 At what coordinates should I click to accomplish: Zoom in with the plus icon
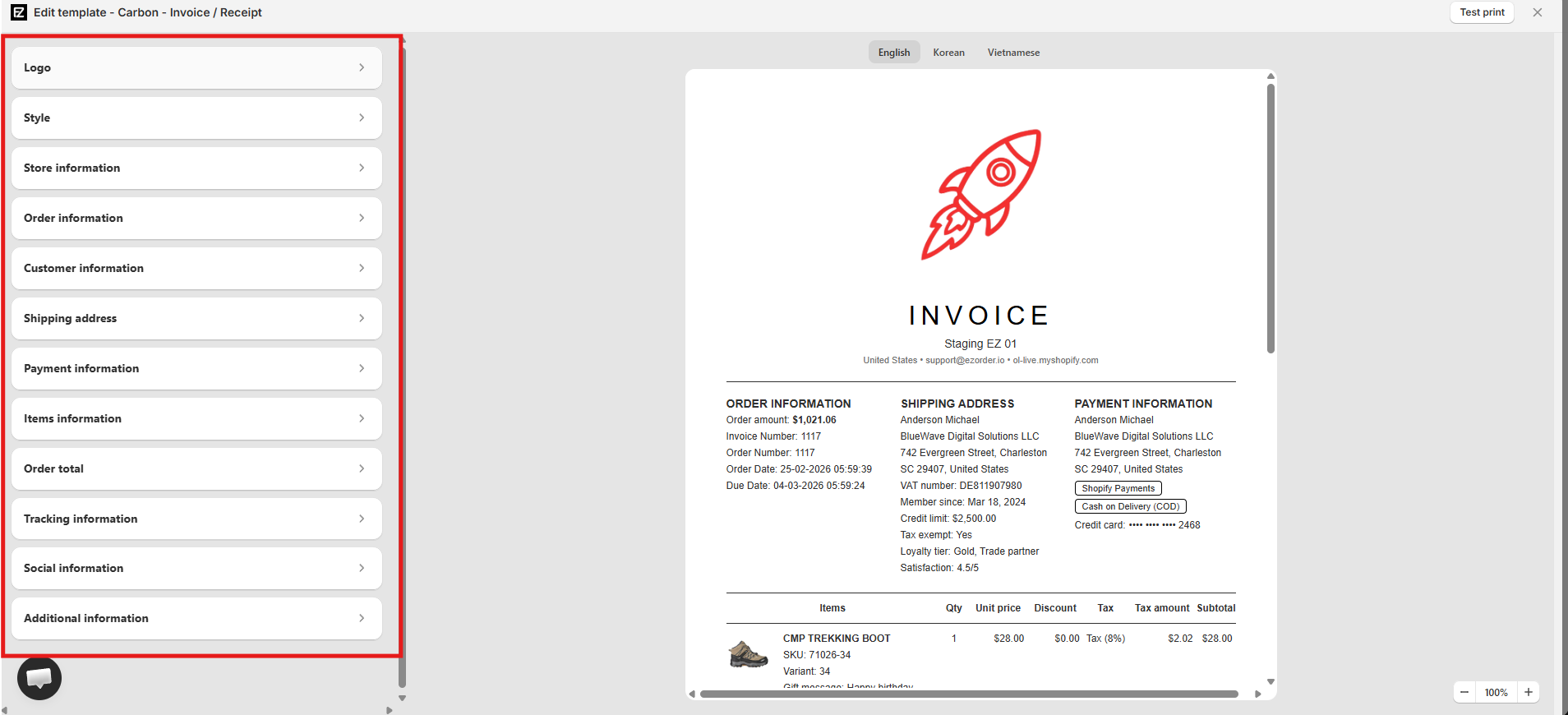click(1529, 692)
